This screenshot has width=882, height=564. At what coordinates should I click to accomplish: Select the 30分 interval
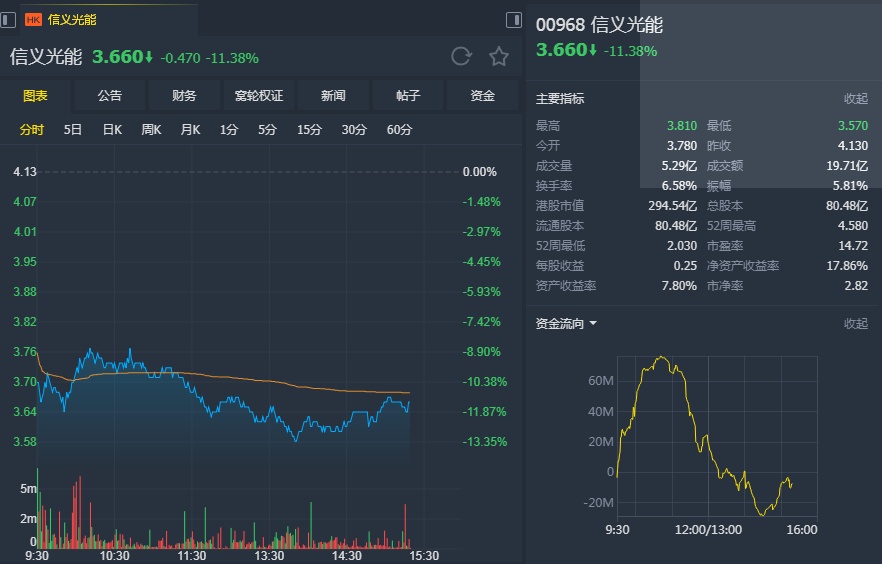tap(354, 130)
